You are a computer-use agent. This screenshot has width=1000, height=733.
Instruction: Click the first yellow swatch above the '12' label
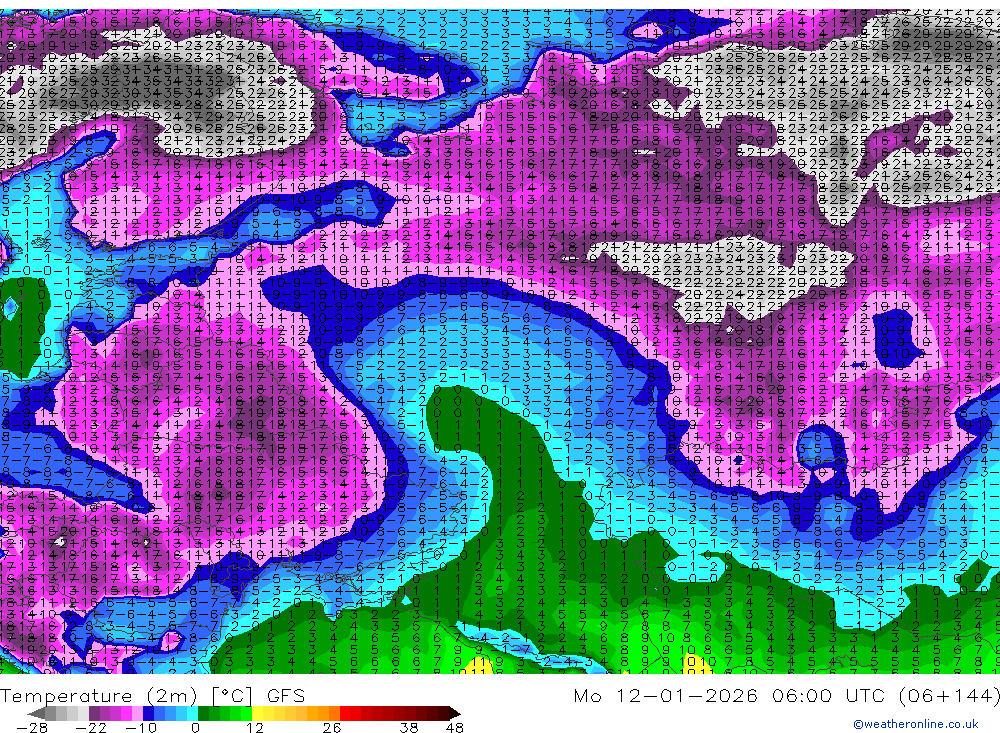257,714
